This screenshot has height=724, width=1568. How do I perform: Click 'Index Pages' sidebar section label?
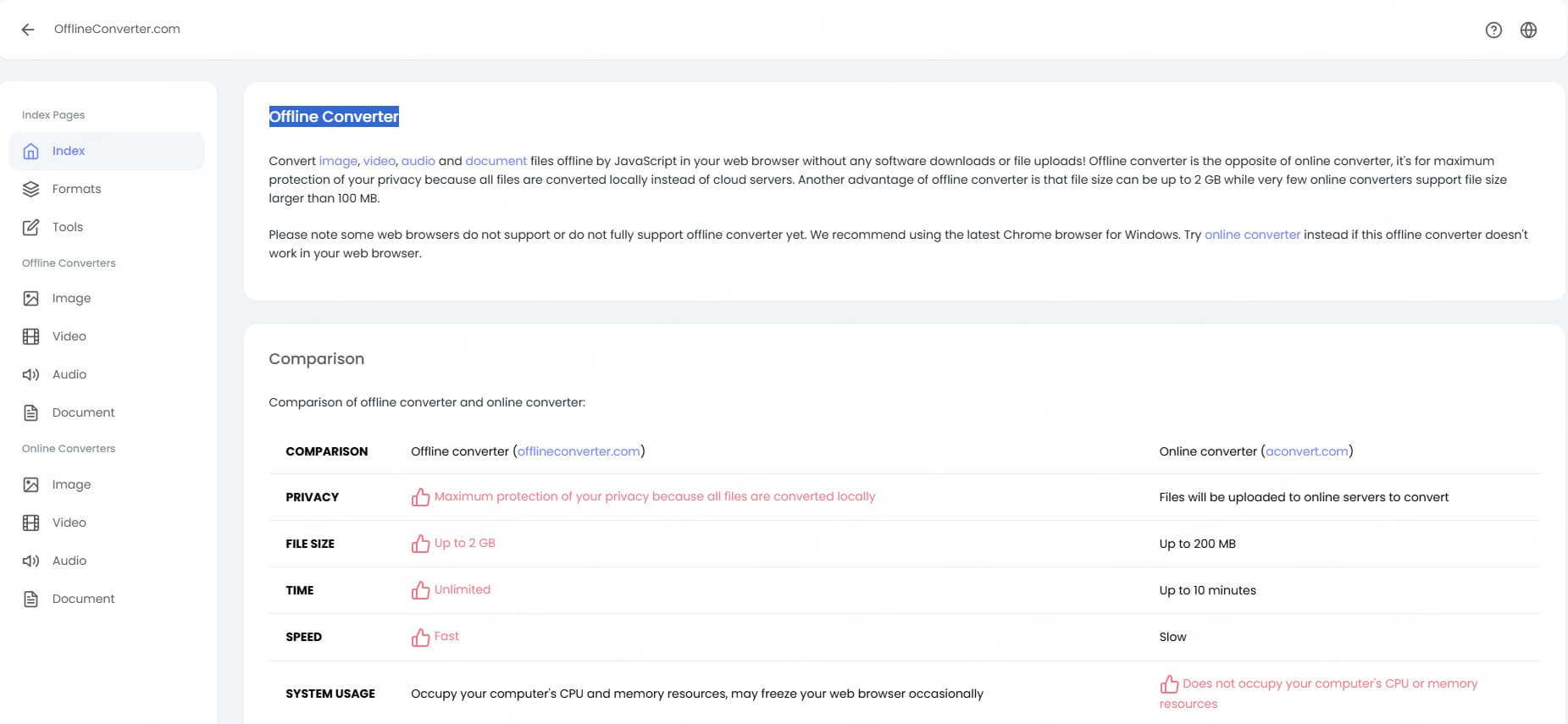click(x=53, y=115)
